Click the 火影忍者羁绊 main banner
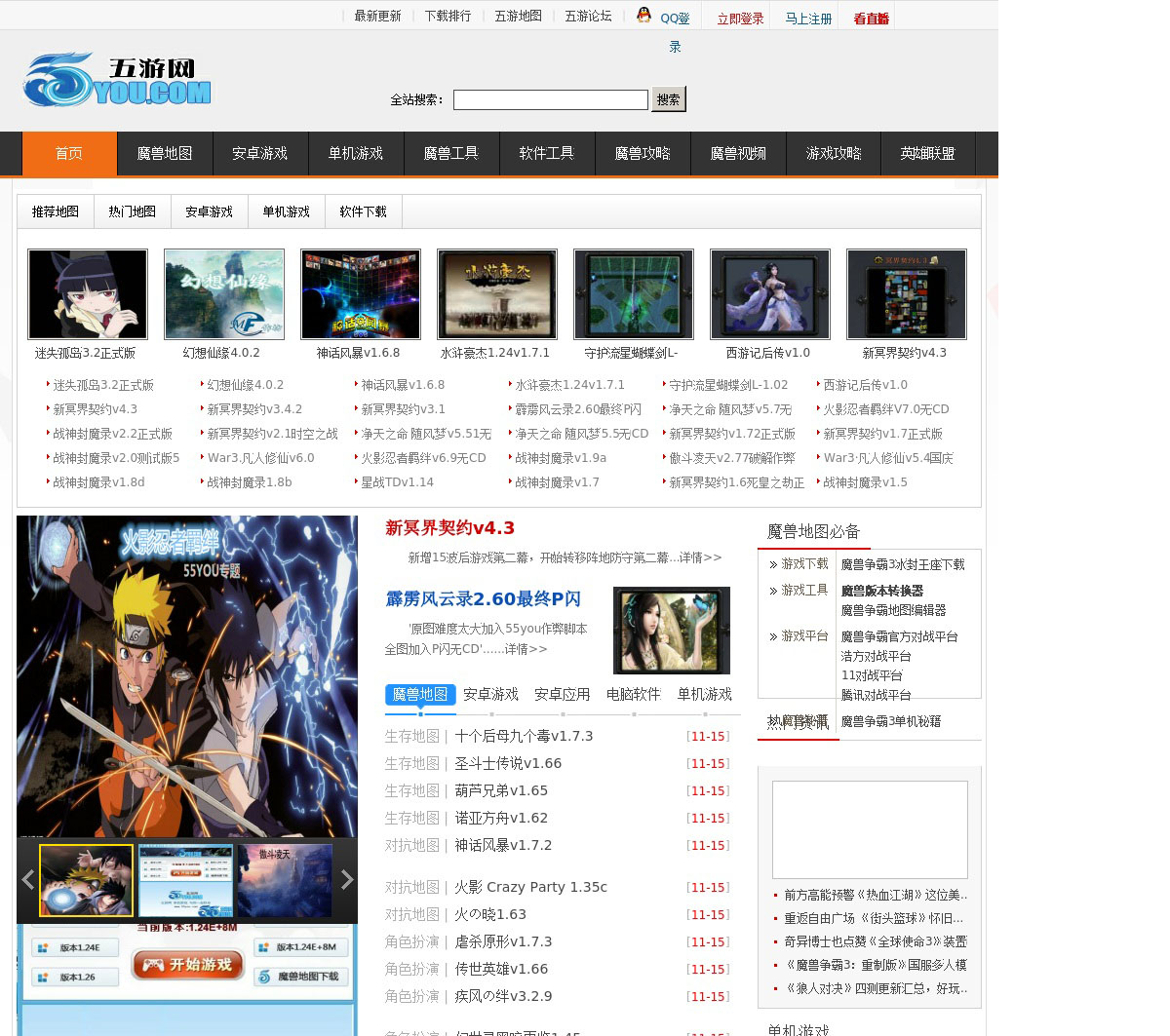Image resolution: width=1170 pixels, height=1036 pixels. [x=187, y=676]
